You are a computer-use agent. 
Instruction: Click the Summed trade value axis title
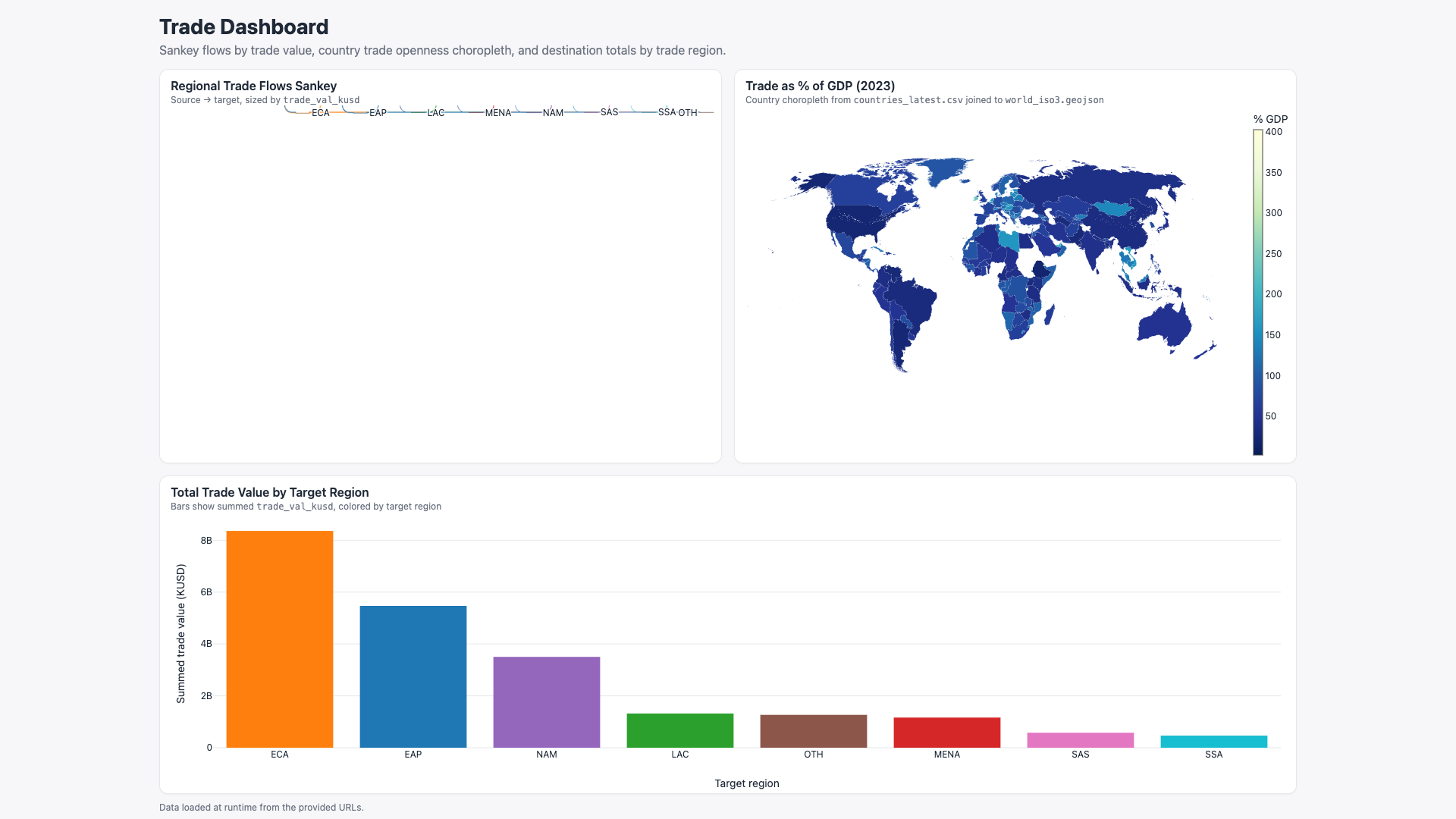[180, 634]
